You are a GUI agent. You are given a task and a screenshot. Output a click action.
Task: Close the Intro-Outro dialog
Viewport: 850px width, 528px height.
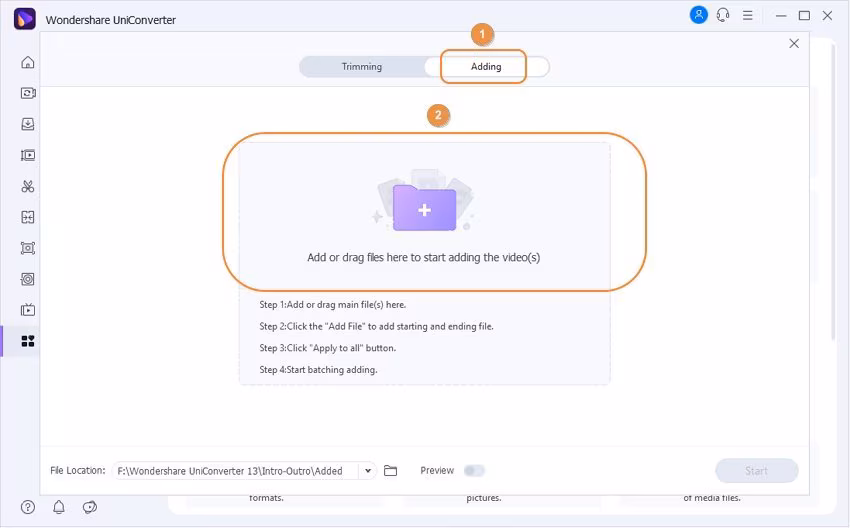pos(794,43)
